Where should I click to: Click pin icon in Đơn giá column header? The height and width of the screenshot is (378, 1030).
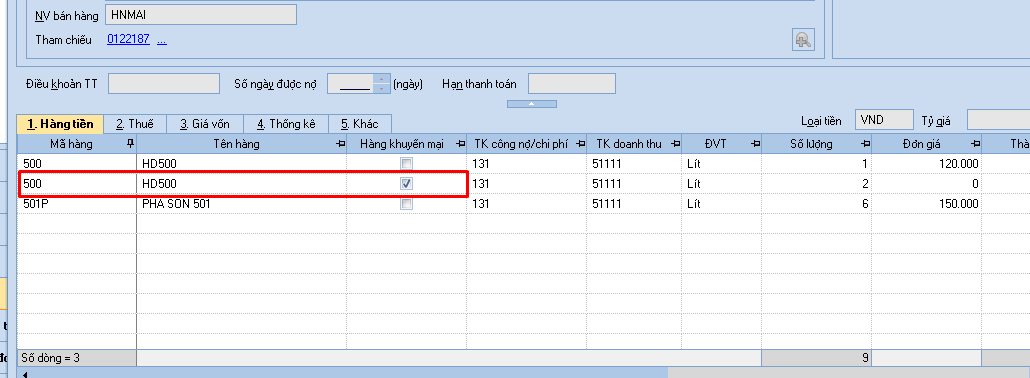(x=975, y=143)
